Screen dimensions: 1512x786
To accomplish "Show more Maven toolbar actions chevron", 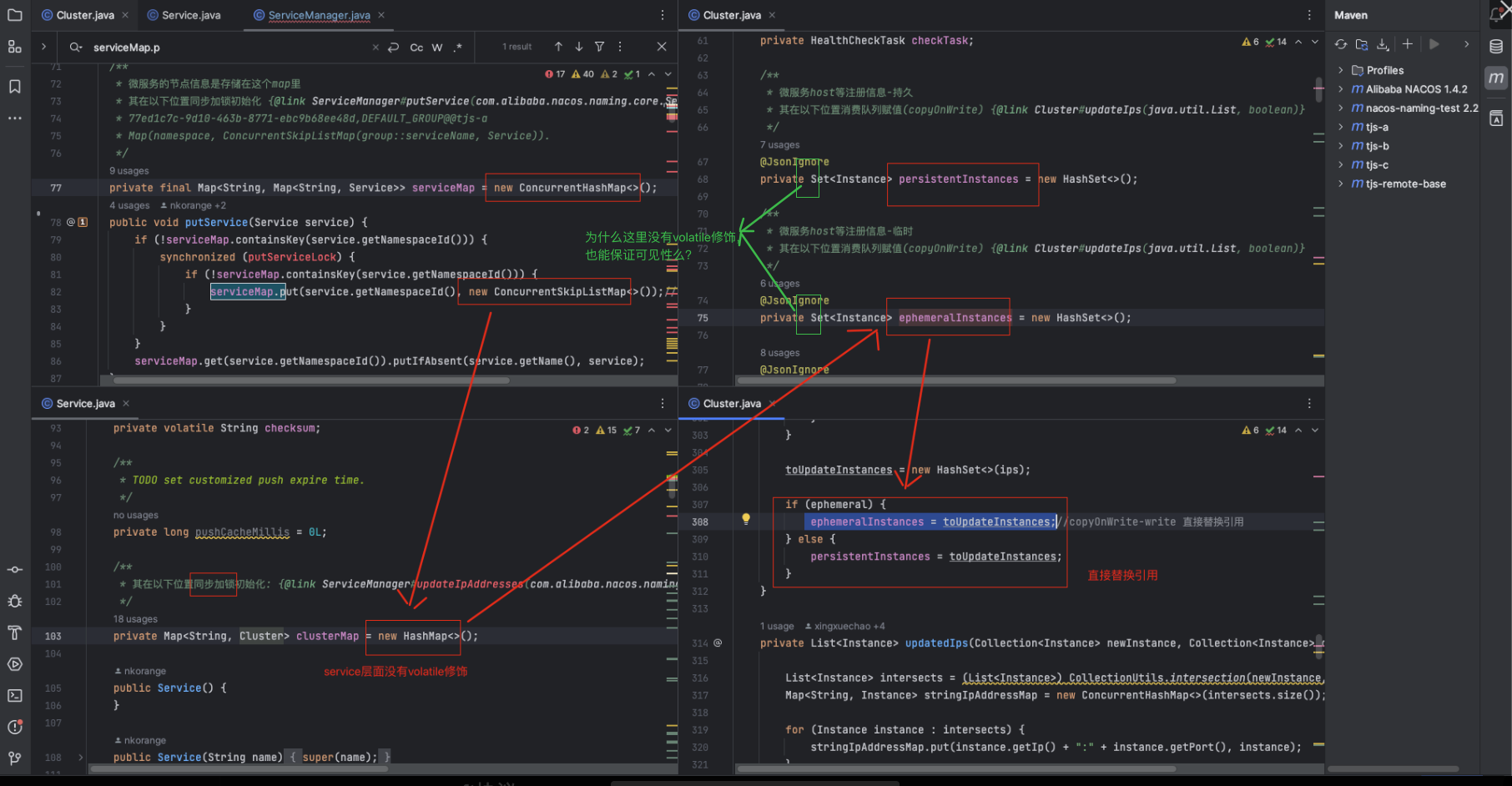I will (1466, 44).
